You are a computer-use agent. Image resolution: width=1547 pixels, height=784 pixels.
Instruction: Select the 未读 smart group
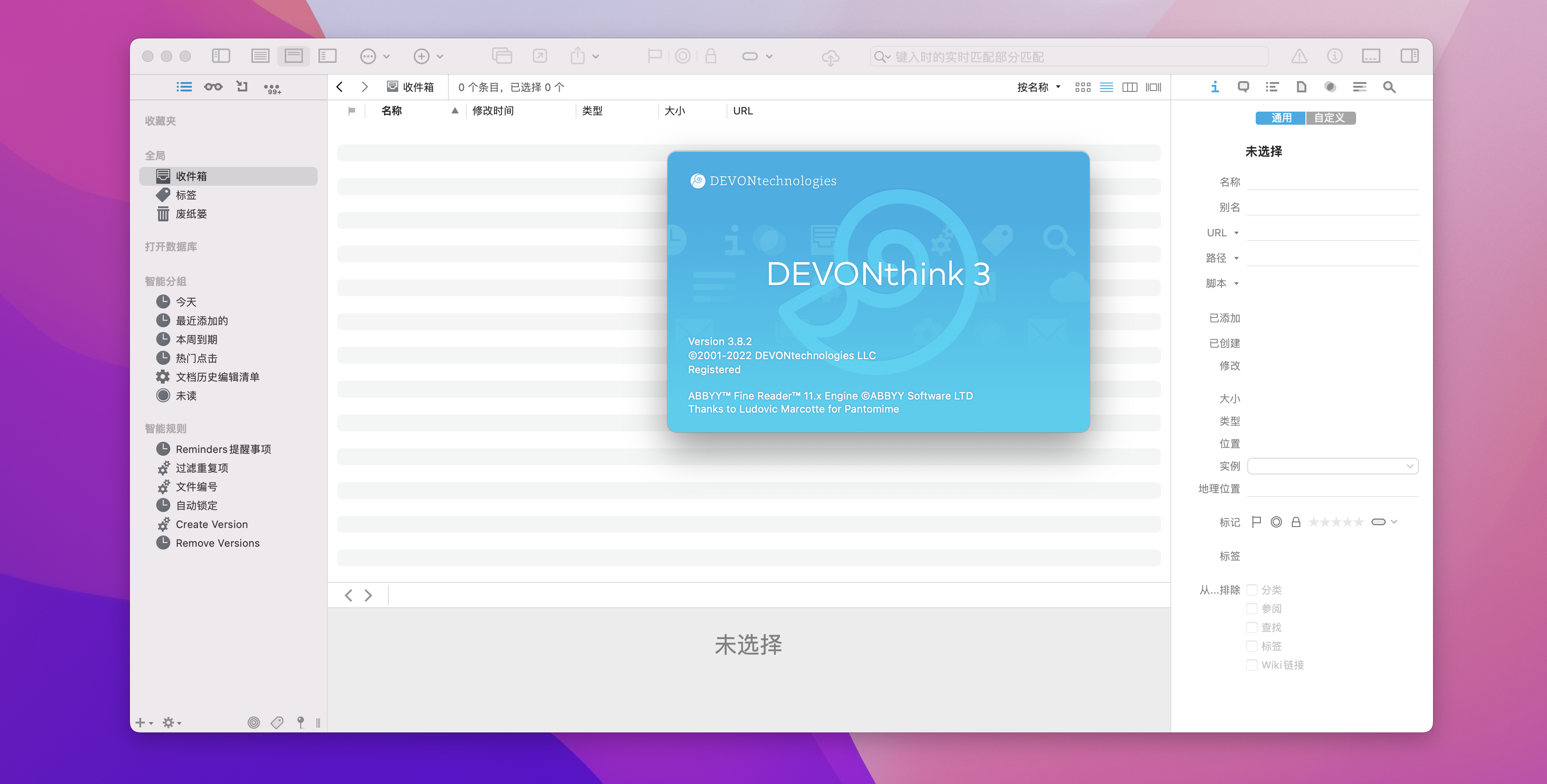point(186,396)
